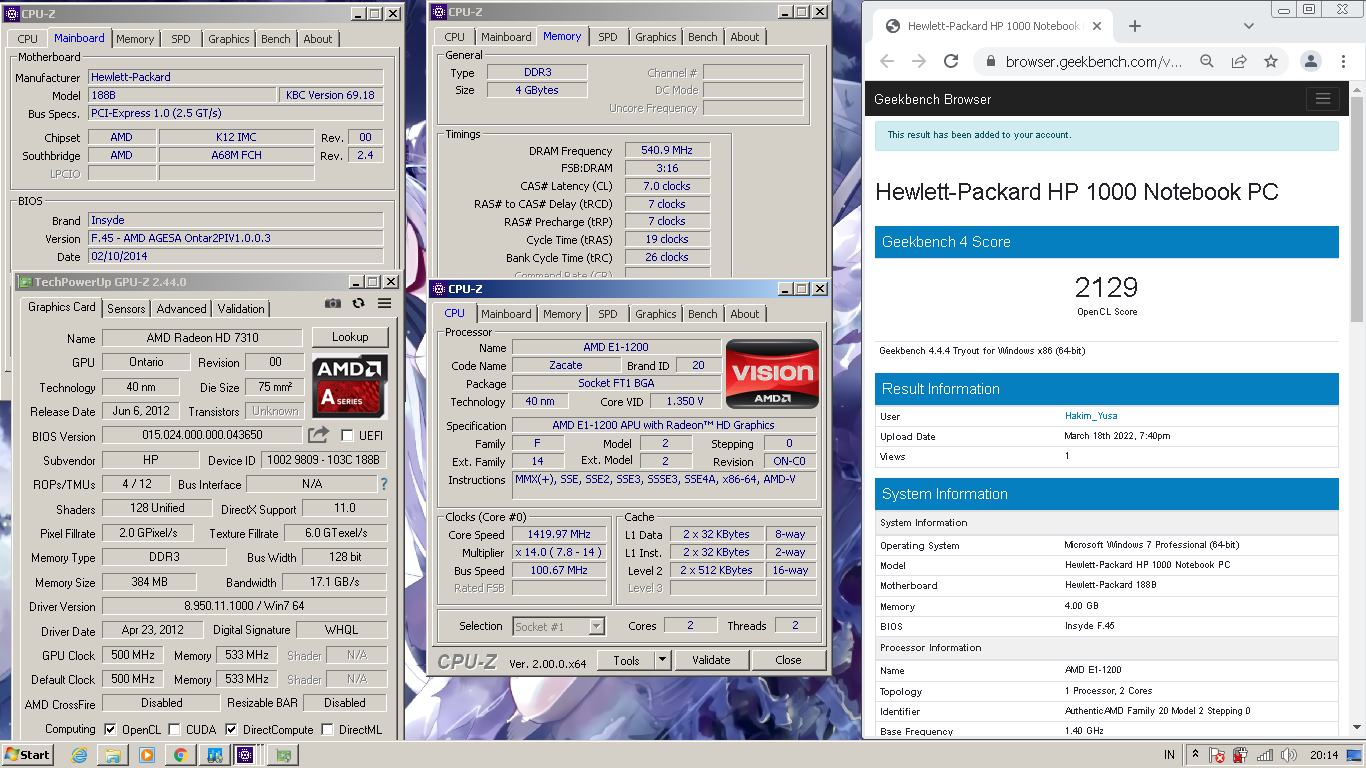Screen dimensions: 1366x768
Task: Open Google Chrome from the taskbar
Action: pos(180,755)
